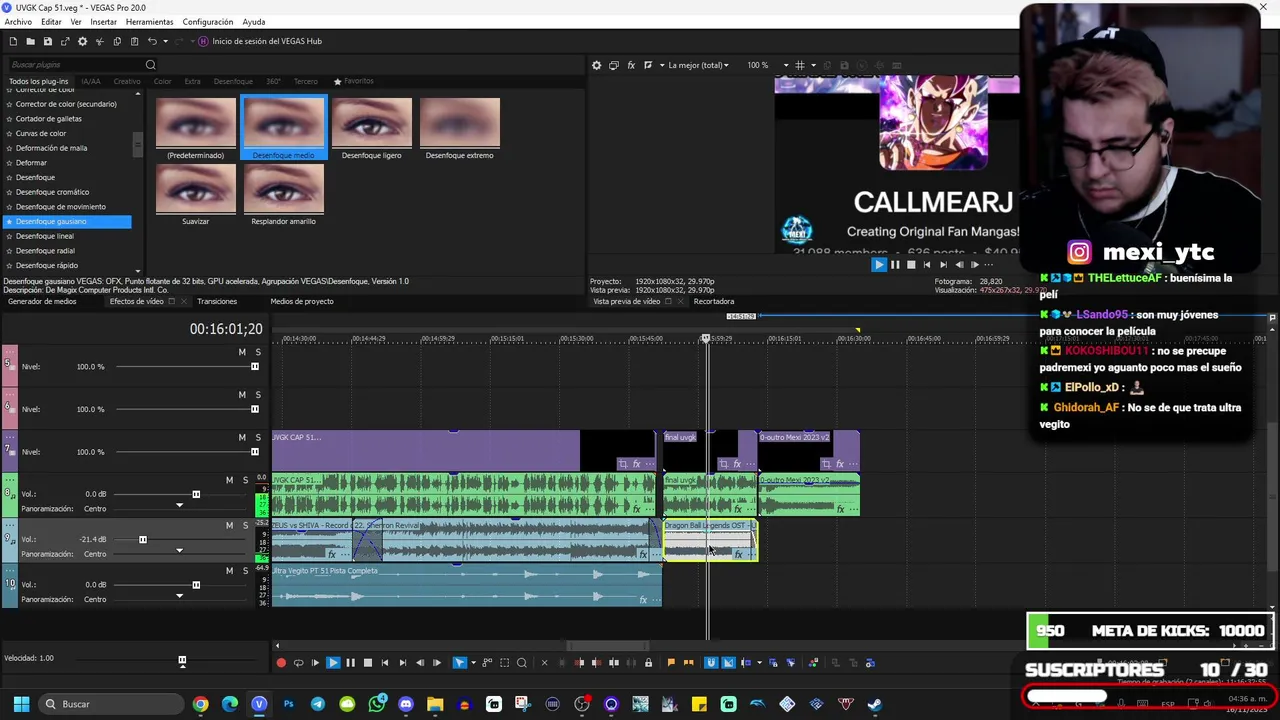Show Favoritos plugins filter

354,81
